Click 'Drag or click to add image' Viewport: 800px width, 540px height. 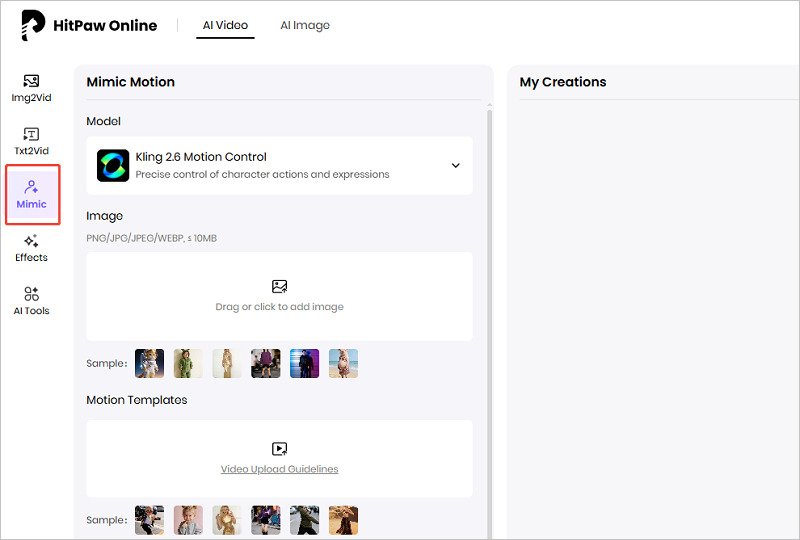279,307
